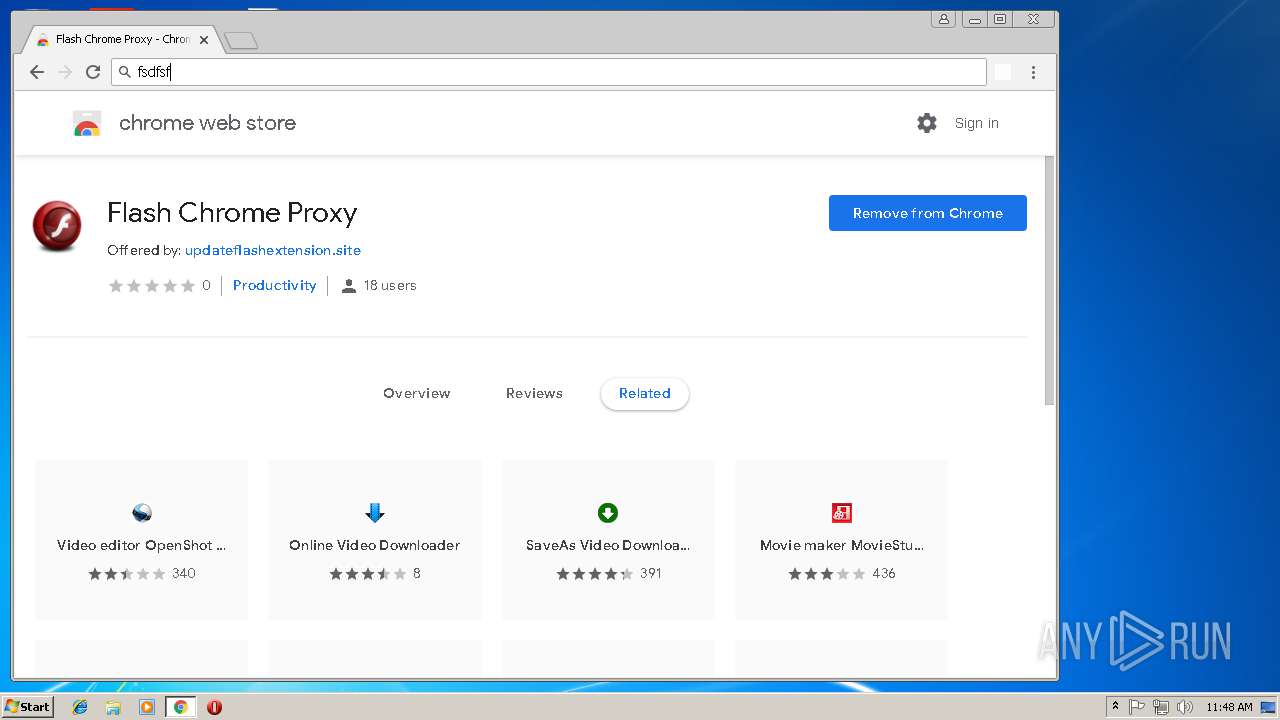Open updateflashextension.site link

point(273,250)
